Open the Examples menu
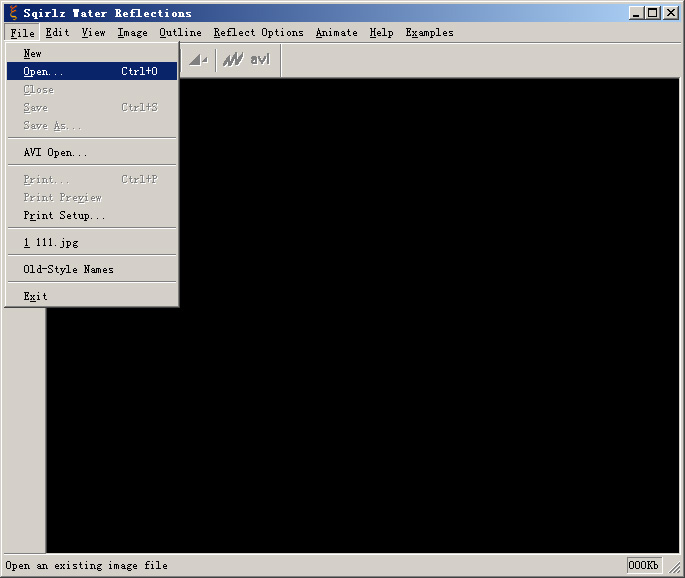 tap(429, 33)
